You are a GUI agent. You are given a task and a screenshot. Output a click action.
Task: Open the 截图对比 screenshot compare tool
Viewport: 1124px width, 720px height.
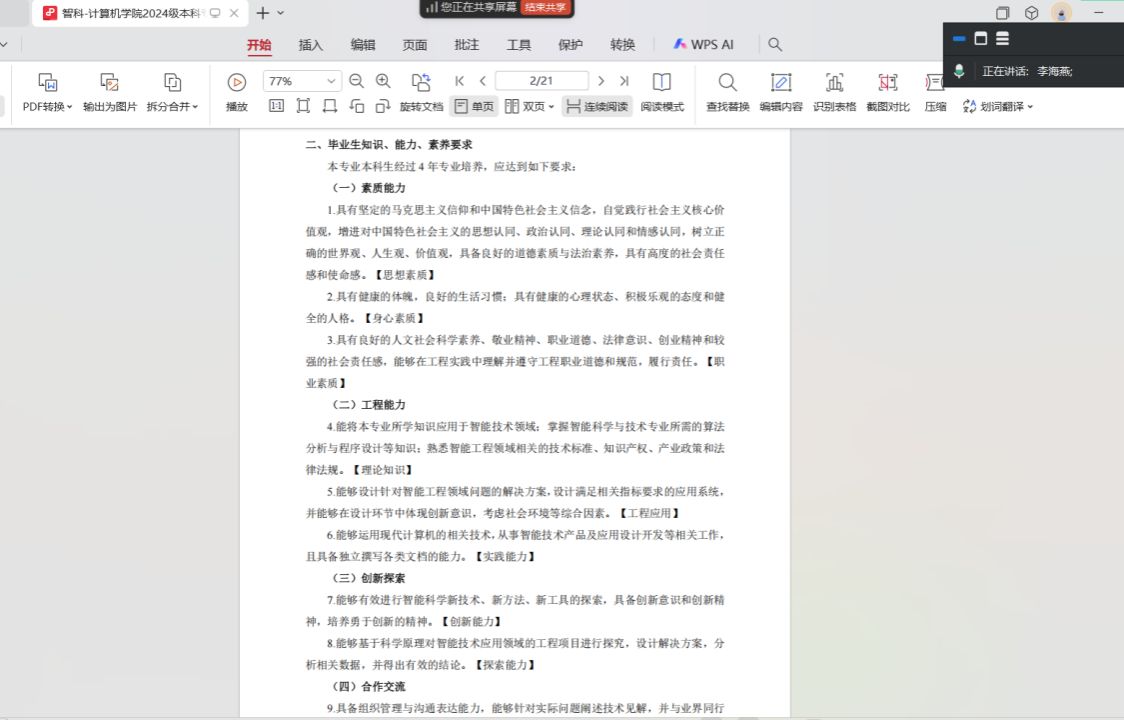pyautogui.click(x=887, y=83)
